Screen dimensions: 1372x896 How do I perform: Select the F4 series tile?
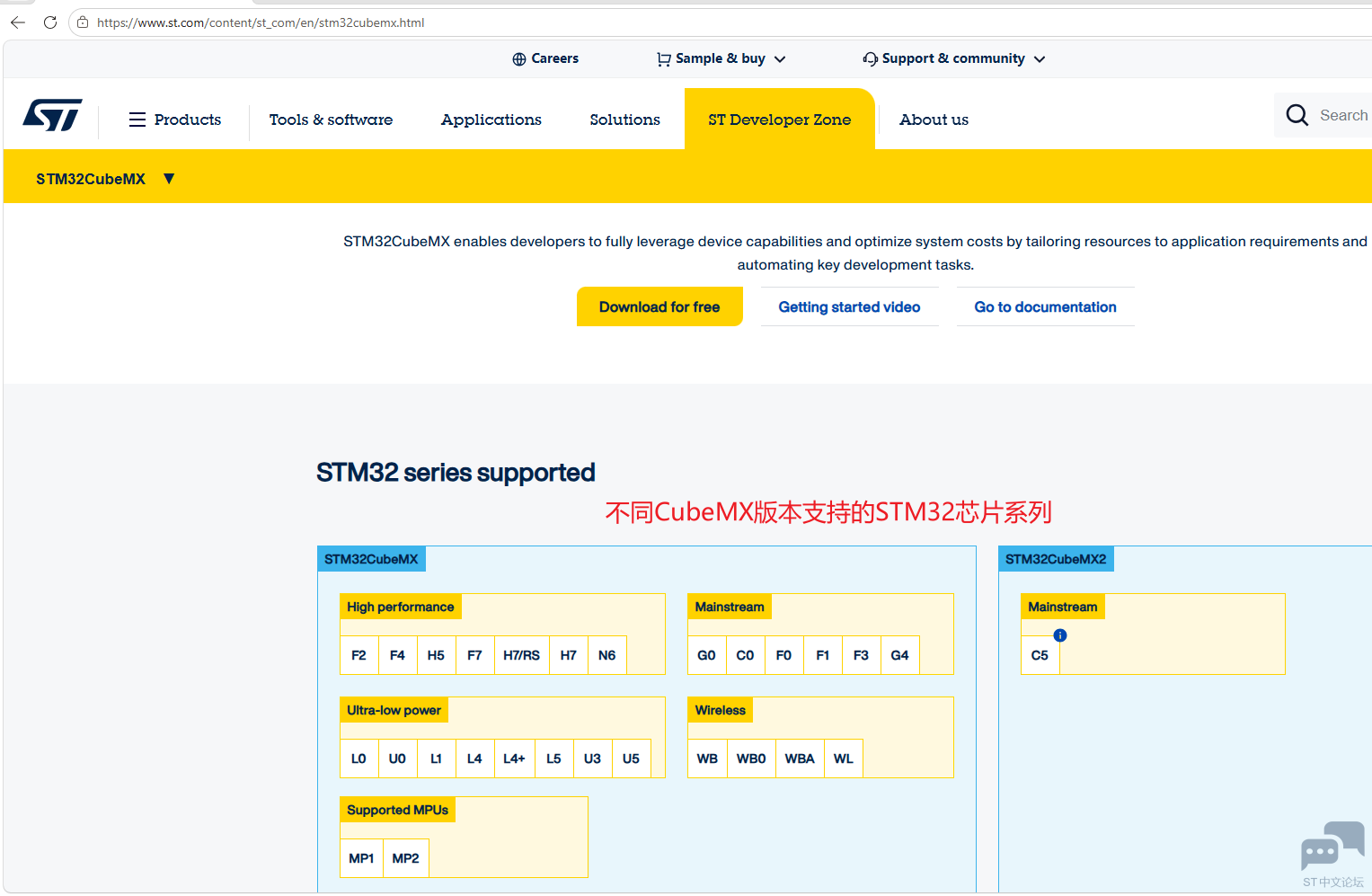(397, 655)
